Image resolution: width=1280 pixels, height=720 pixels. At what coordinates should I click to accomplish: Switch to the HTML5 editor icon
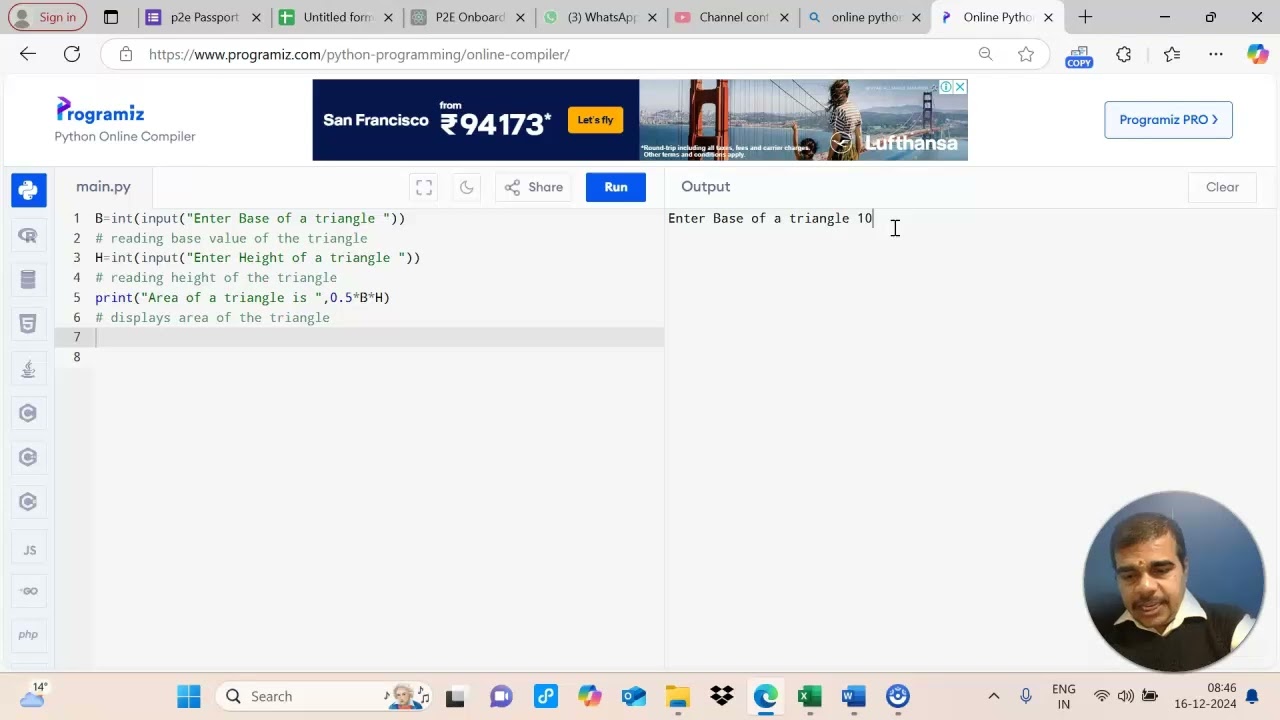click(28, 324)
